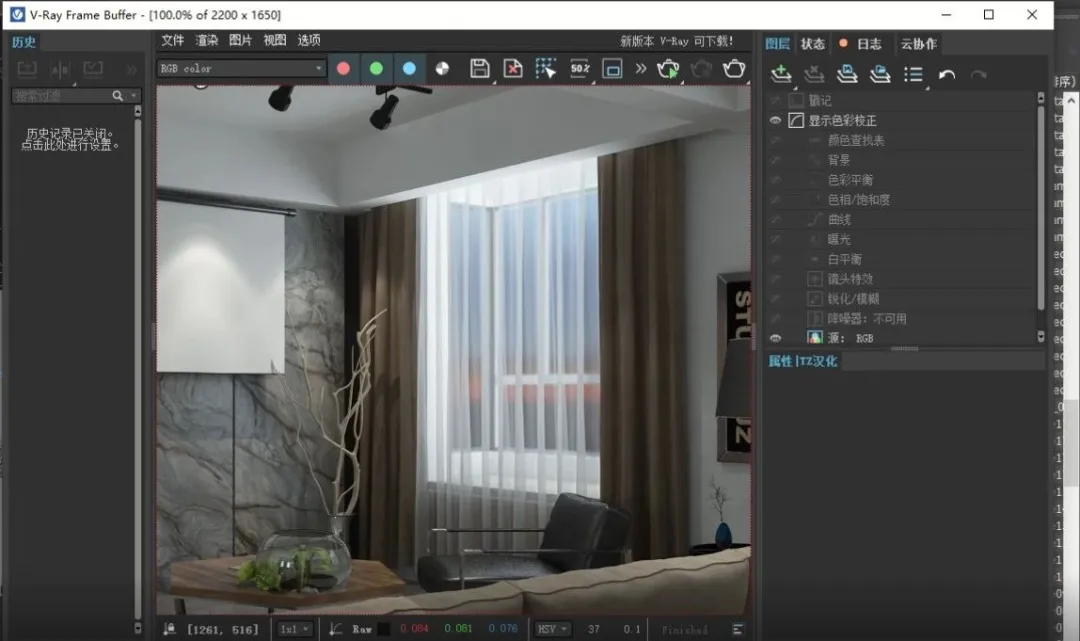Open the 选项 menu
The image size is (1080, 641).
(x=309, y=40)
